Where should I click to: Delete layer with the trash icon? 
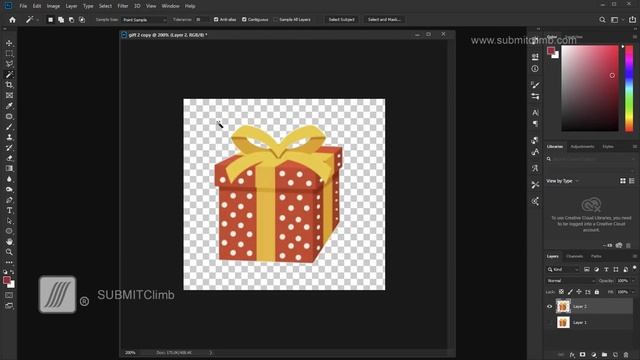(626, 355)
